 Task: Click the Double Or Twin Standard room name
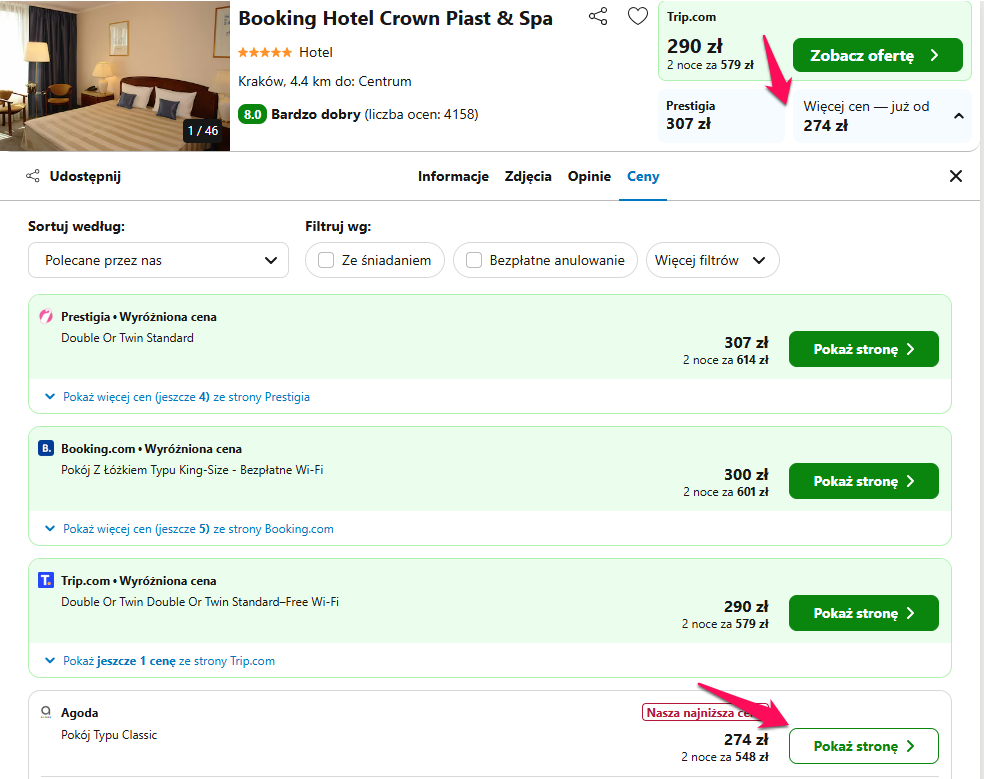pos(127,338)
